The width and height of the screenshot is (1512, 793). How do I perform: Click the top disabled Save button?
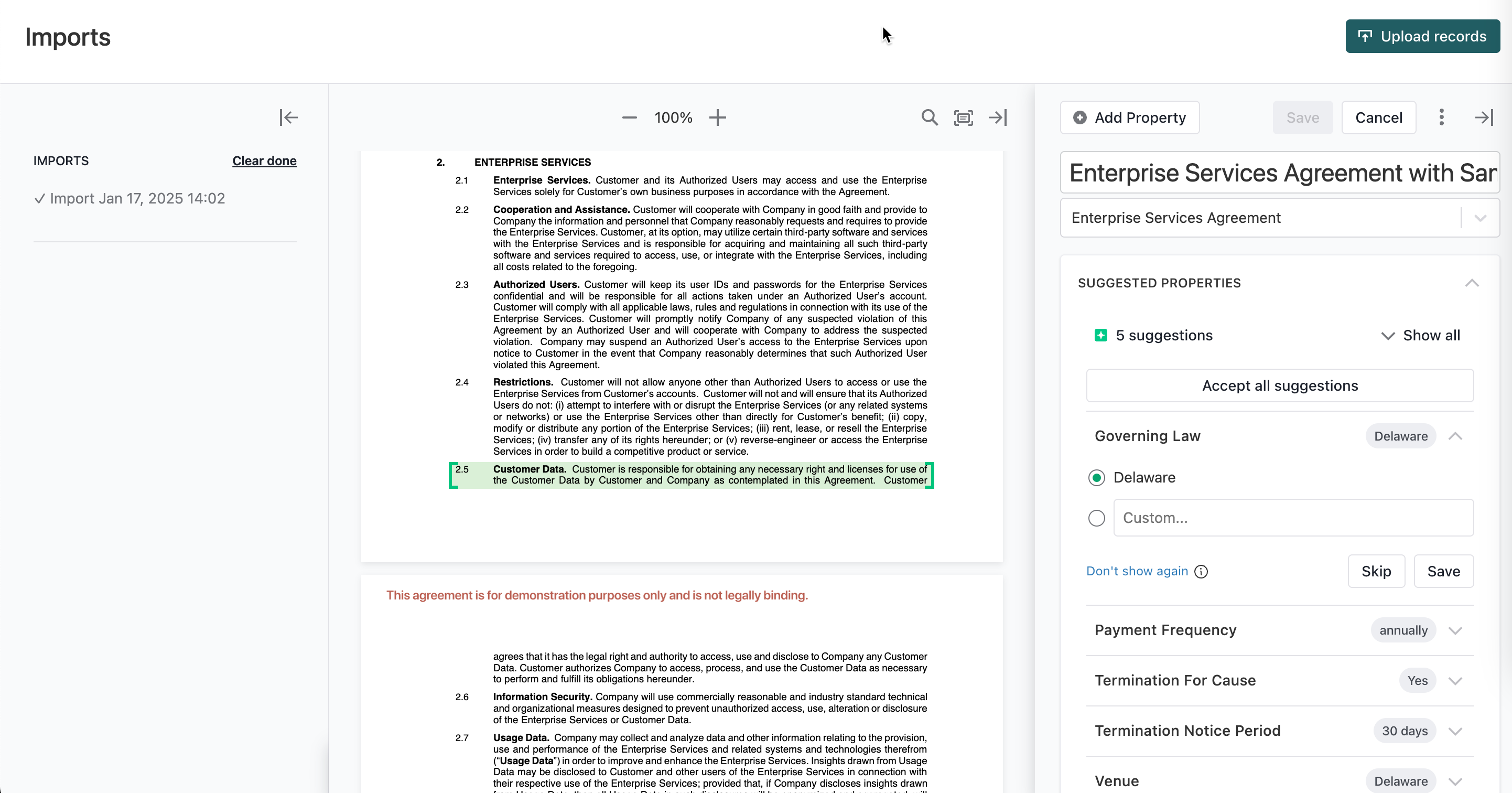tap(1302, 117)
